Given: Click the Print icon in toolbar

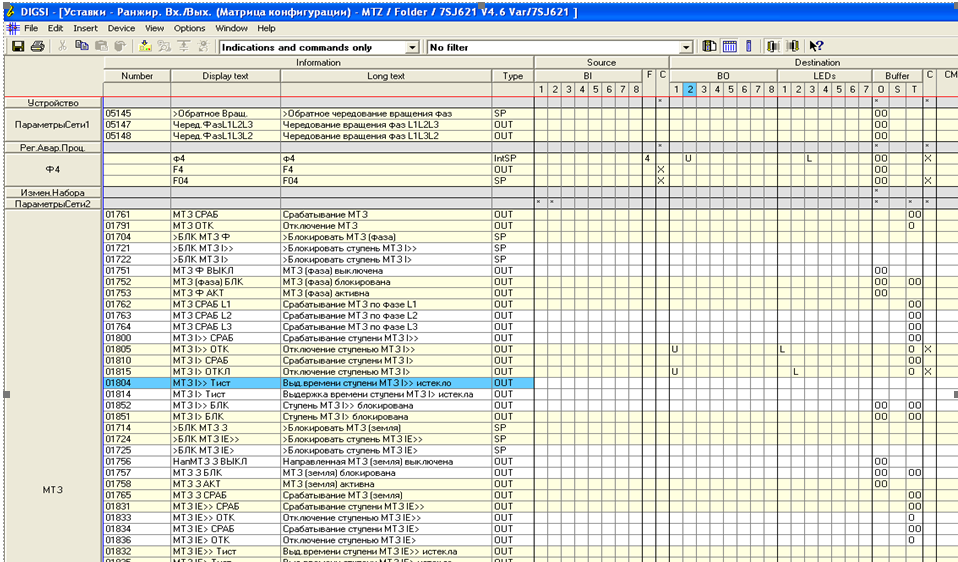Looking at the screenshot, I should 37,47.
